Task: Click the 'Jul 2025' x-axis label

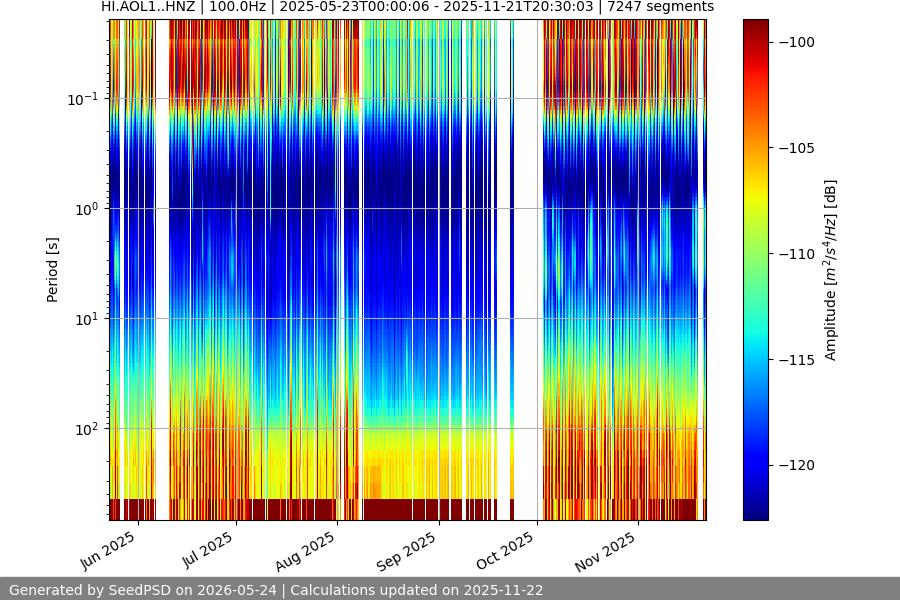Action: pos(208,549)
